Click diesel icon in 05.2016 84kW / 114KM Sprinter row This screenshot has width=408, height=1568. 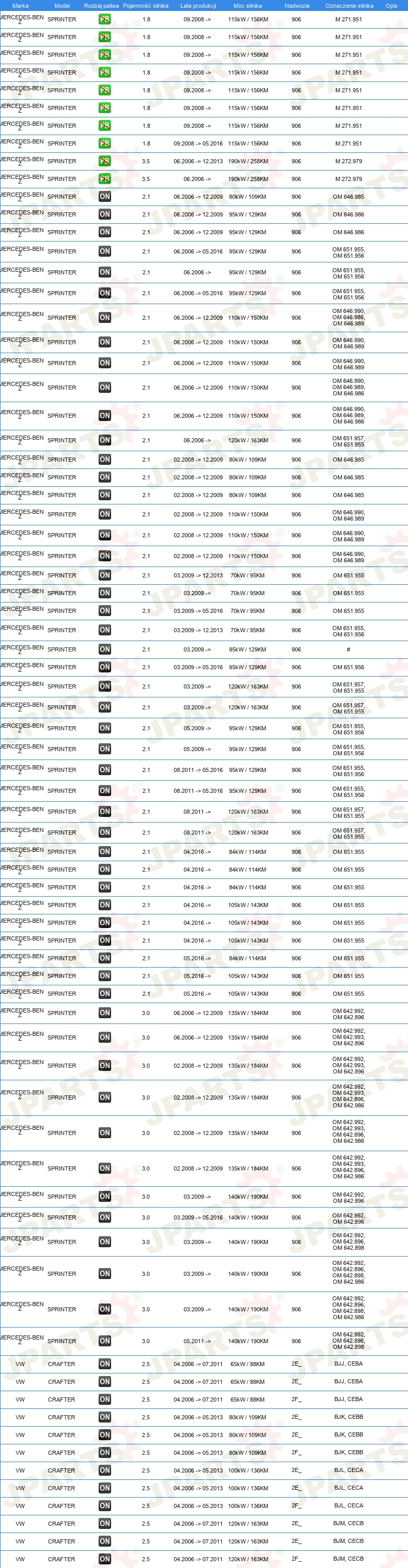tap(105, 958)
